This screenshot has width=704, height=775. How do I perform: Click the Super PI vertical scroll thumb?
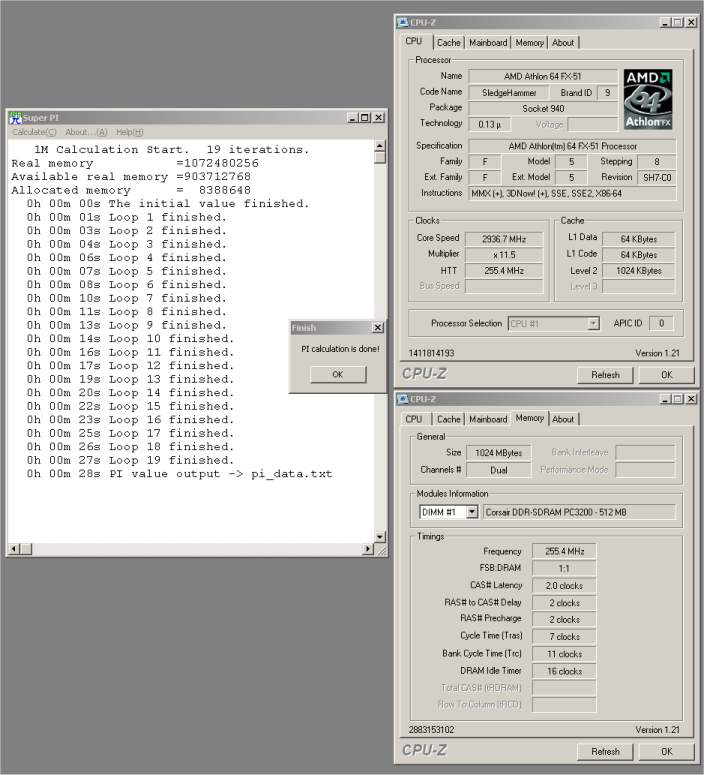pyautogui.click(x=379, y=157)
